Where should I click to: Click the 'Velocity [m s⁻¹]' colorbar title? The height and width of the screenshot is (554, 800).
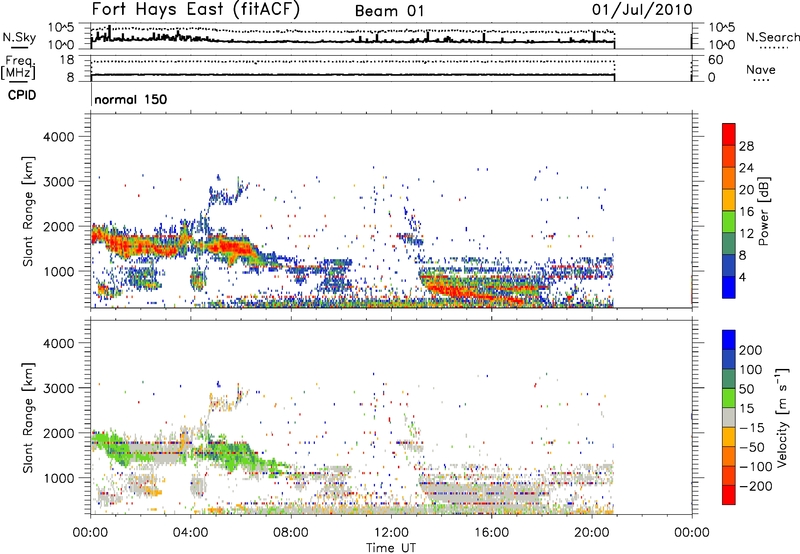[782, 417]
